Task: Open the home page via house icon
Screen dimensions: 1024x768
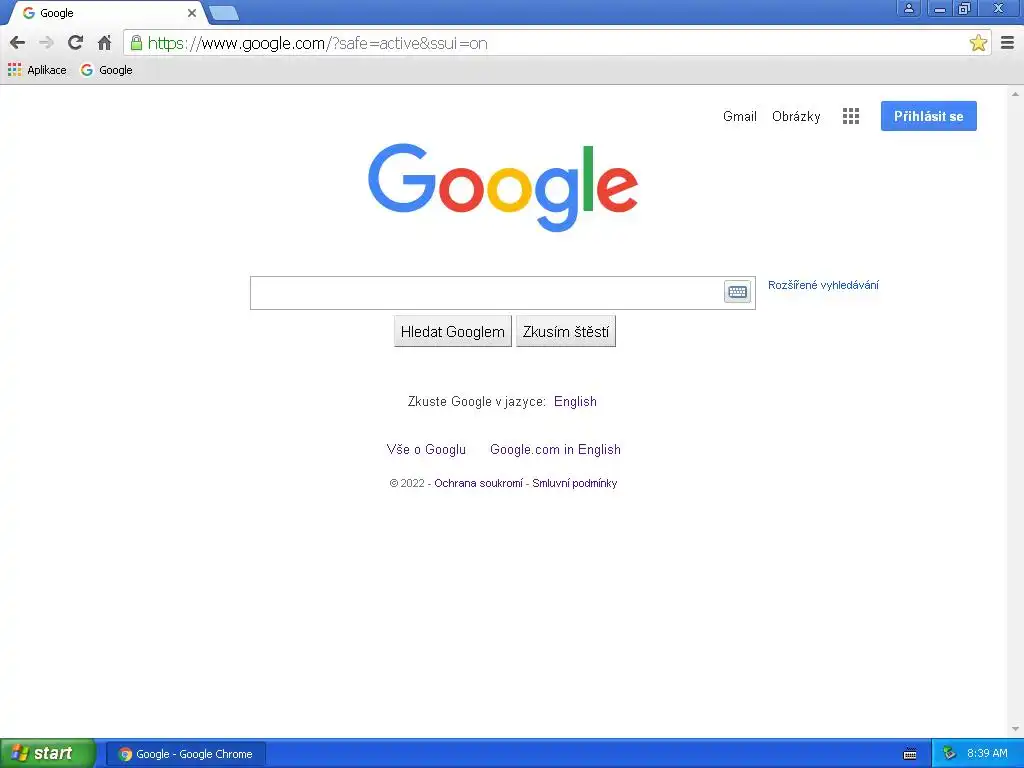Action: point(104,43)
